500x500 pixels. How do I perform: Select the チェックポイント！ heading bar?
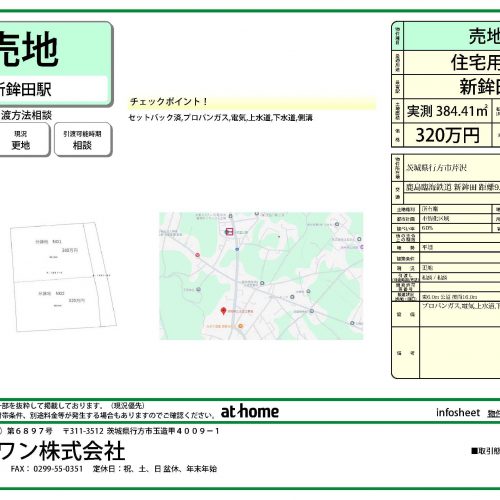pyautogui.click(x=252, y=102)
